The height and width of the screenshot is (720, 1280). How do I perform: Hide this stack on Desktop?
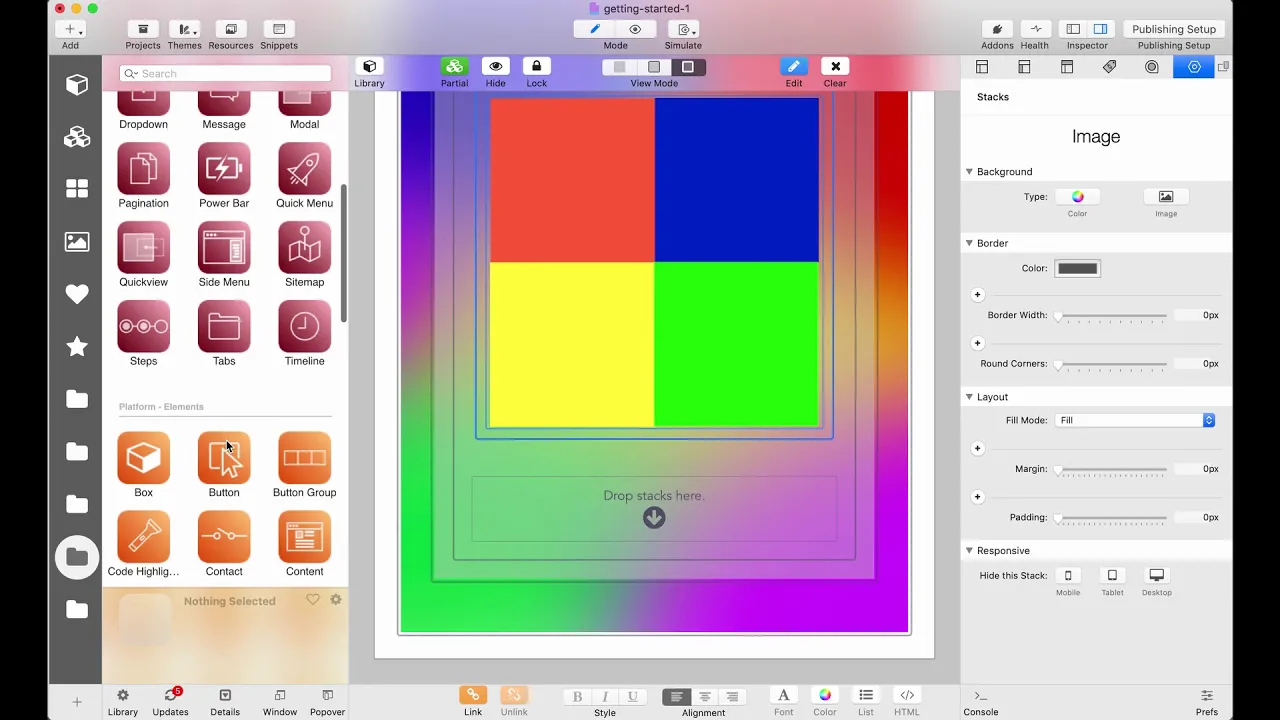tap(1157, 575)
